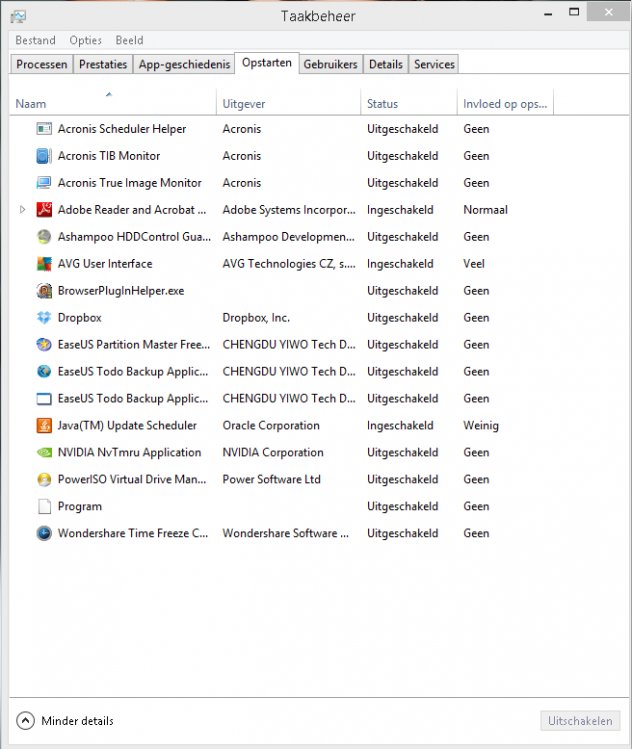Viewport: 632px width, 750px height.
Task: Click the NVIDIA NvTmru Application icon
Action: click(x=44, y=453)
